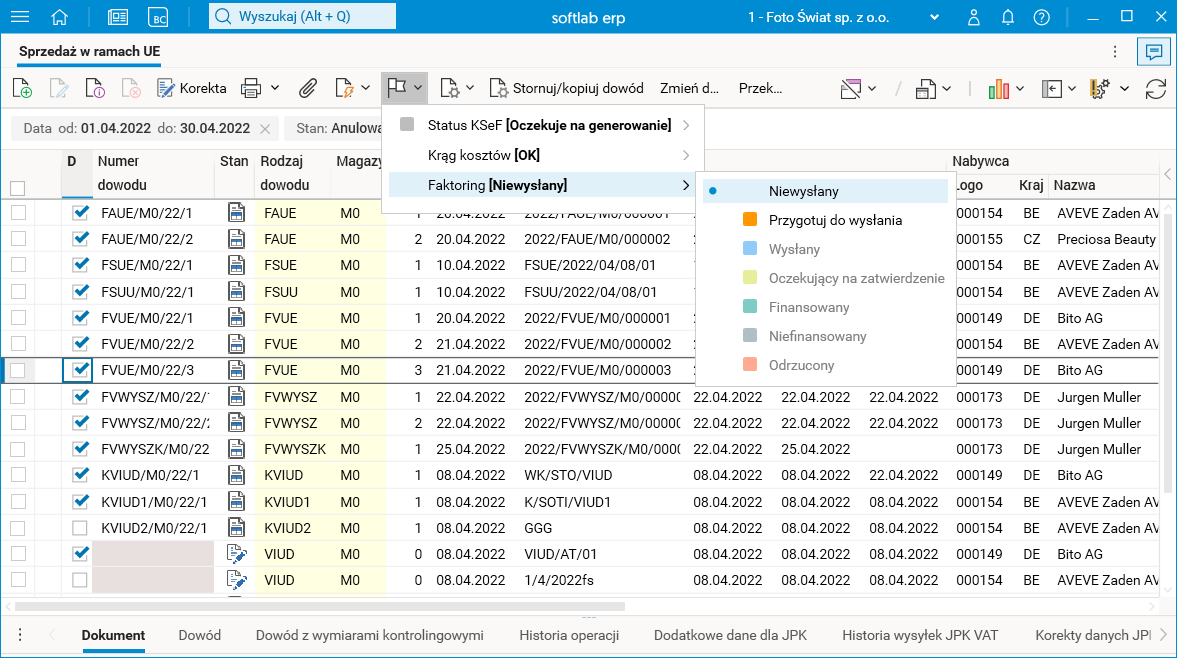This screenshot has width=1177, height=658.
Task: Expand the company selector dropdown
Action: [x=935, y=17]
